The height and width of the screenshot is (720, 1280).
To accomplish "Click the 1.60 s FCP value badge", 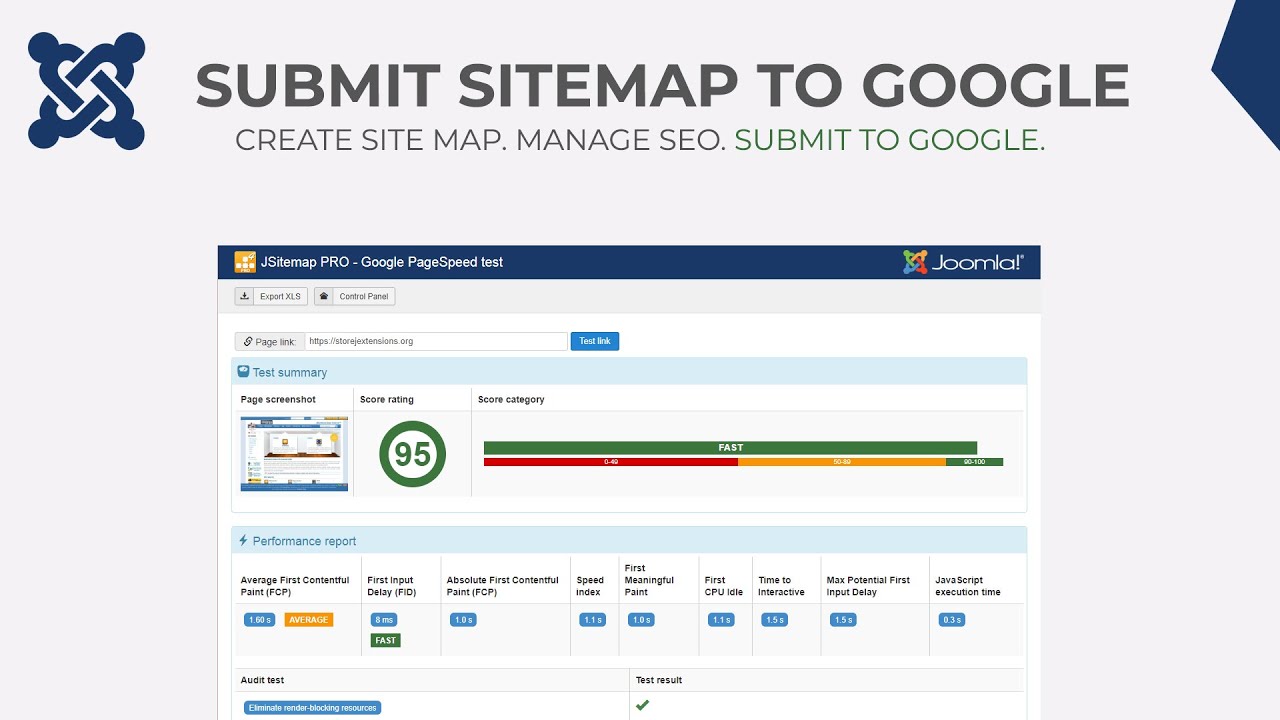I will 259,620.
